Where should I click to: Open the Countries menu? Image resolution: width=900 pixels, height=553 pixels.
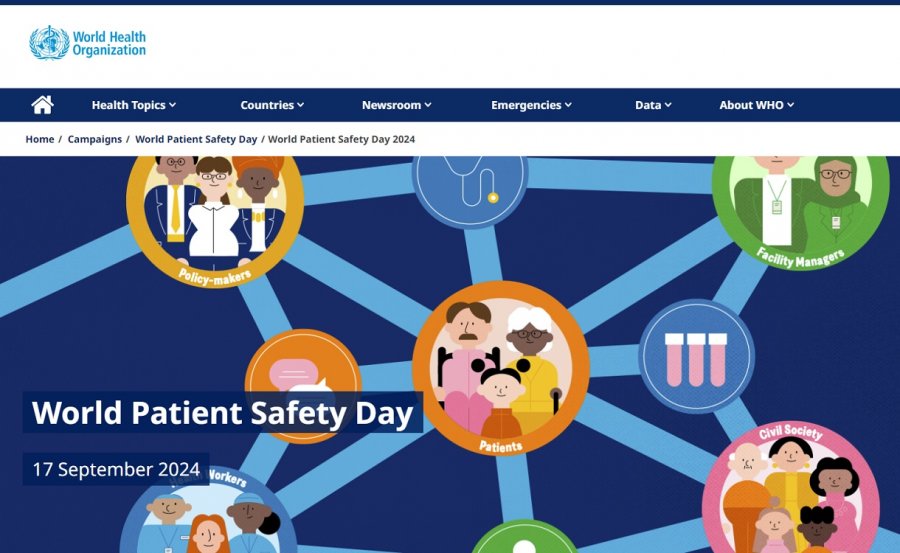point(272,105)
